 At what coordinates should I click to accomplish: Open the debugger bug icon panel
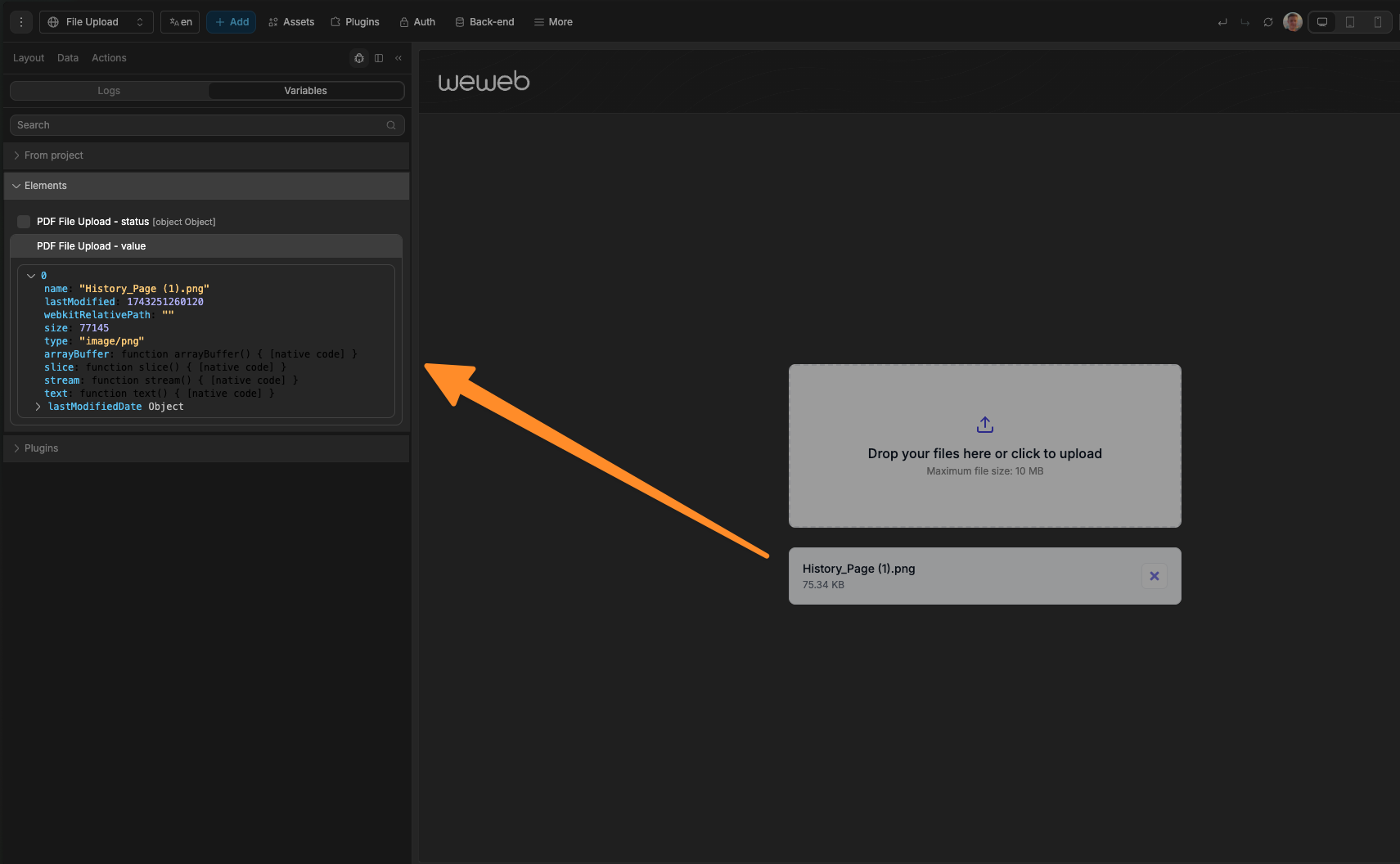[358, 58]
